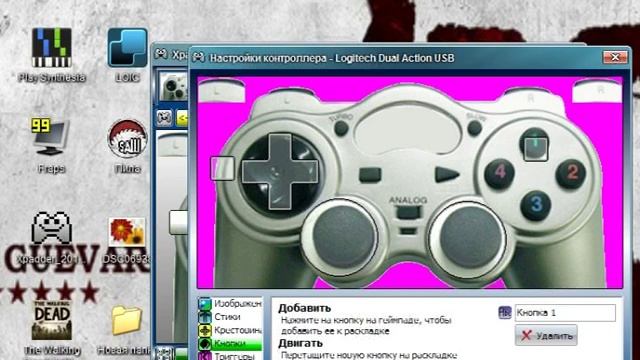Click the Крестовина d-pad icon in the sidebar
This screenshot has height=360, width=640.
point(204,330)
